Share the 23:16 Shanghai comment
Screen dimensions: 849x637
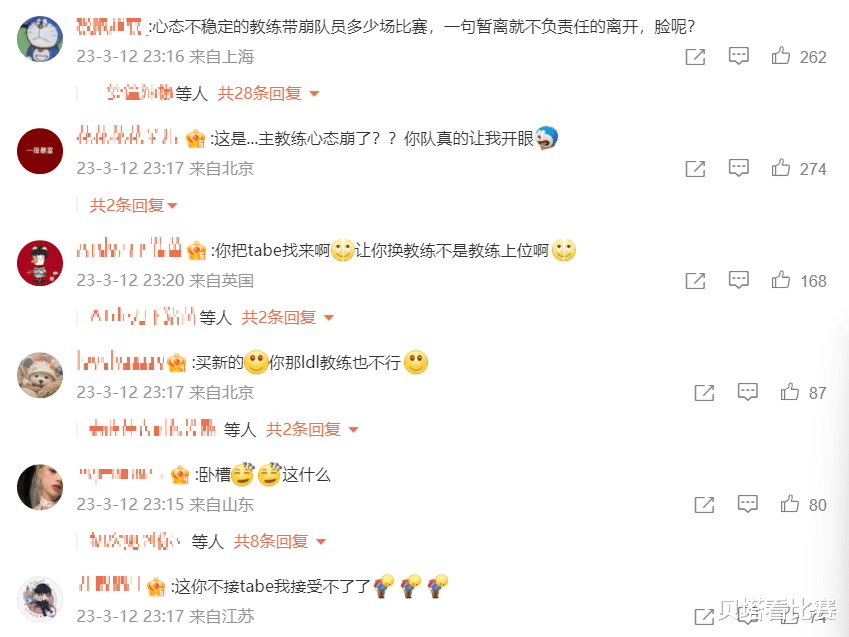pyautogui.click(x=695, y=56)
